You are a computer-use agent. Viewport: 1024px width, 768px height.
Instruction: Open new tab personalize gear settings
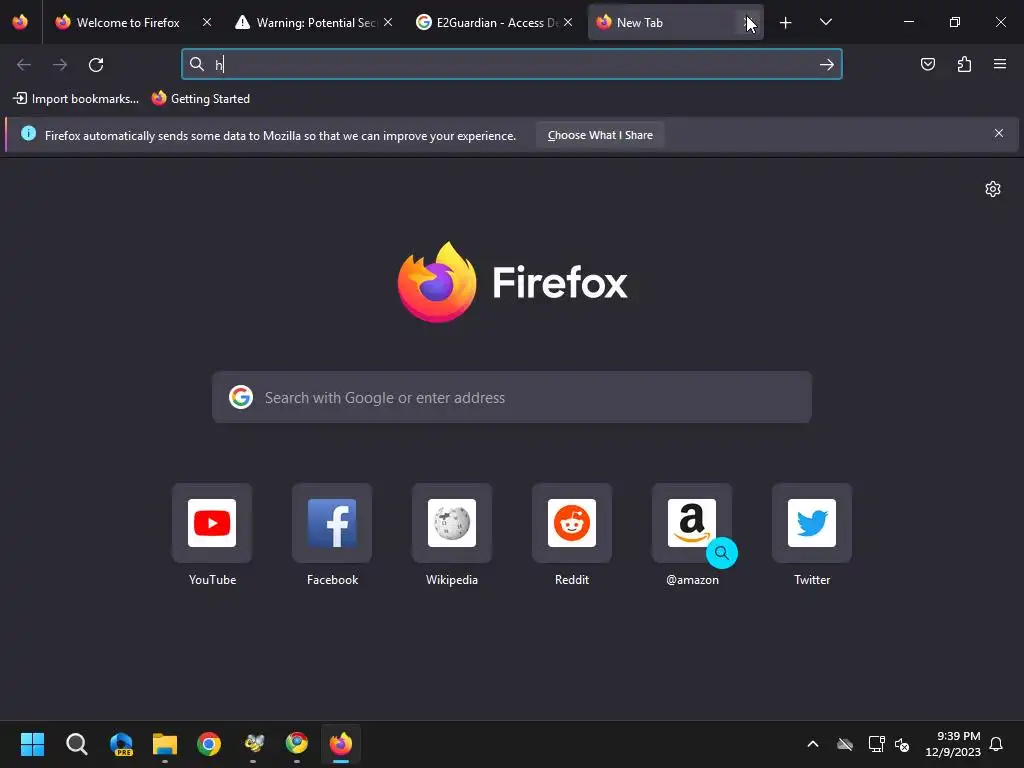(x=993, y=189)
